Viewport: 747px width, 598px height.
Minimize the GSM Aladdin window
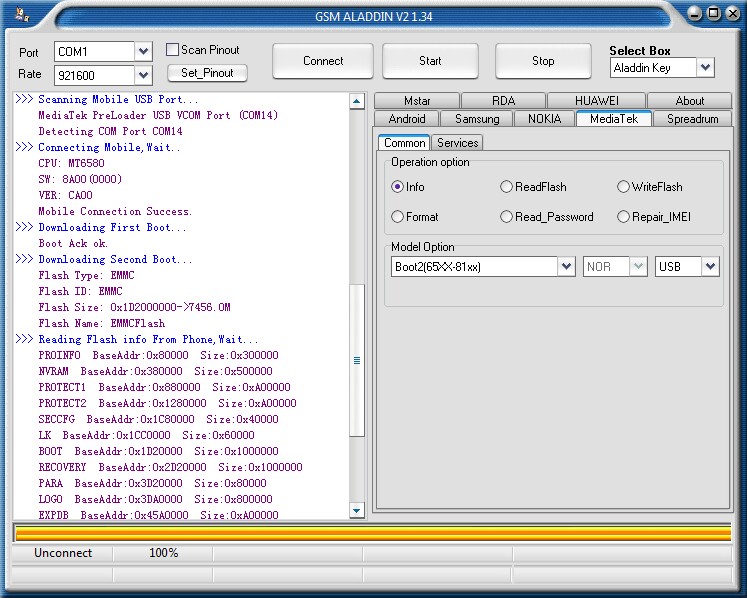click(695, 14)
